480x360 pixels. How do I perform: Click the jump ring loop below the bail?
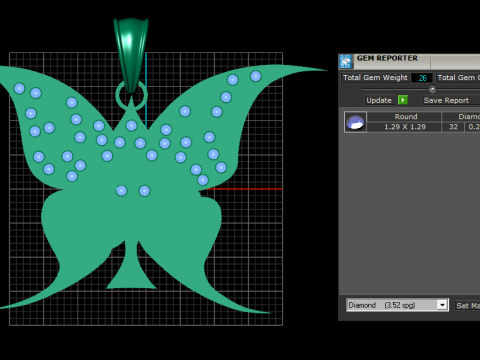pos(131,96)
